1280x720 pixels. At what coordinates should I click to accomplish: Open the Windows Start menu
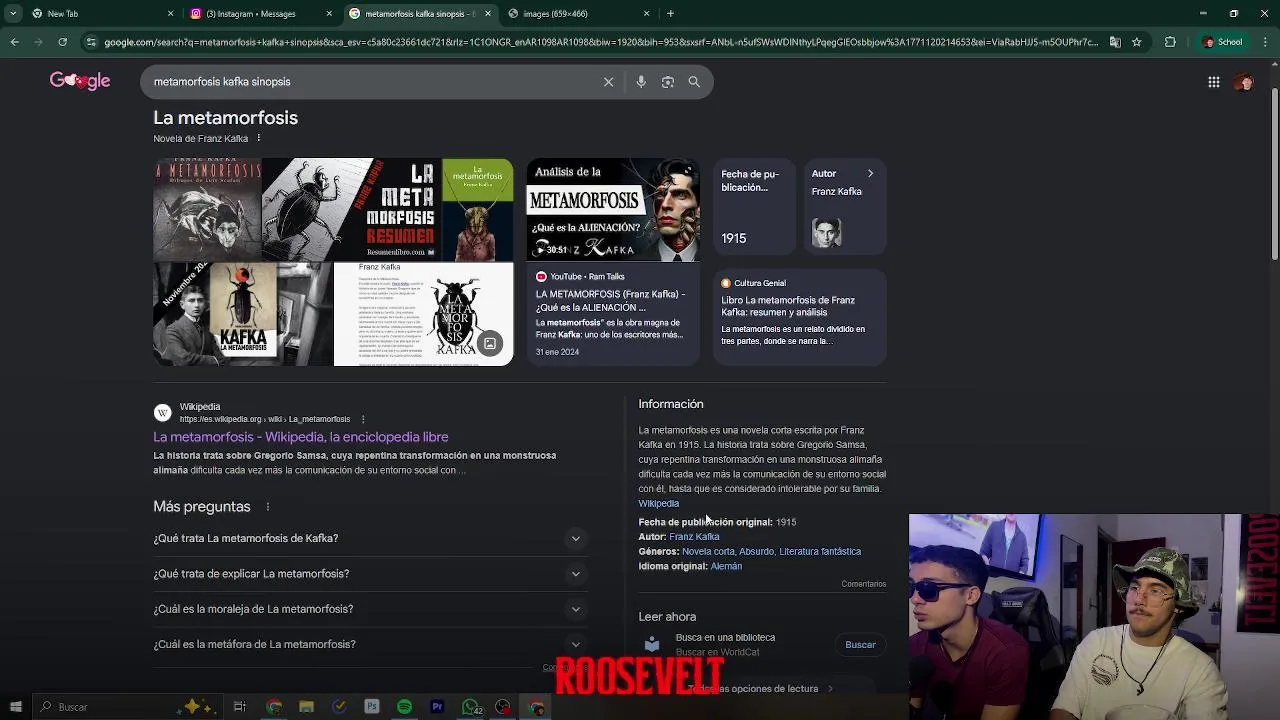(x=15, y=707)
